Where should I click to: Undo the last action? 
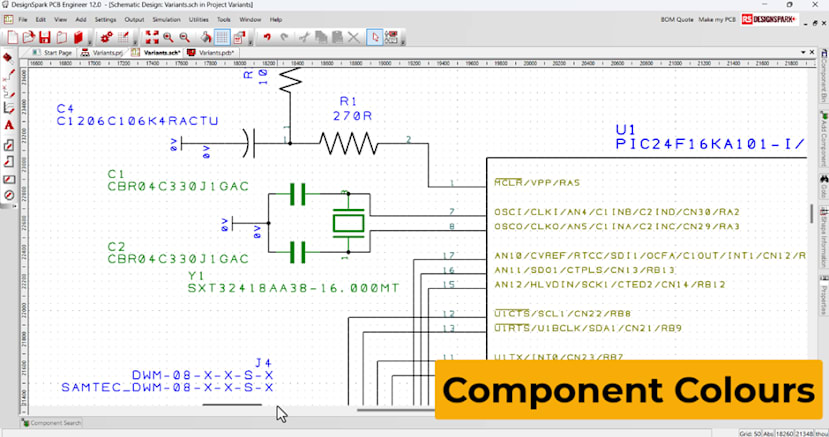pos(267,37)
